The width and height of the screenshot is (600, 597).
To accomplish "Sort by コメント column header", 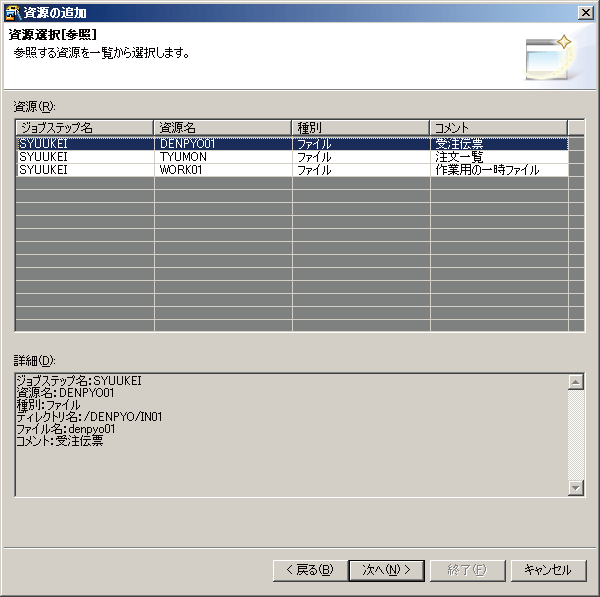I will [499, 127].
